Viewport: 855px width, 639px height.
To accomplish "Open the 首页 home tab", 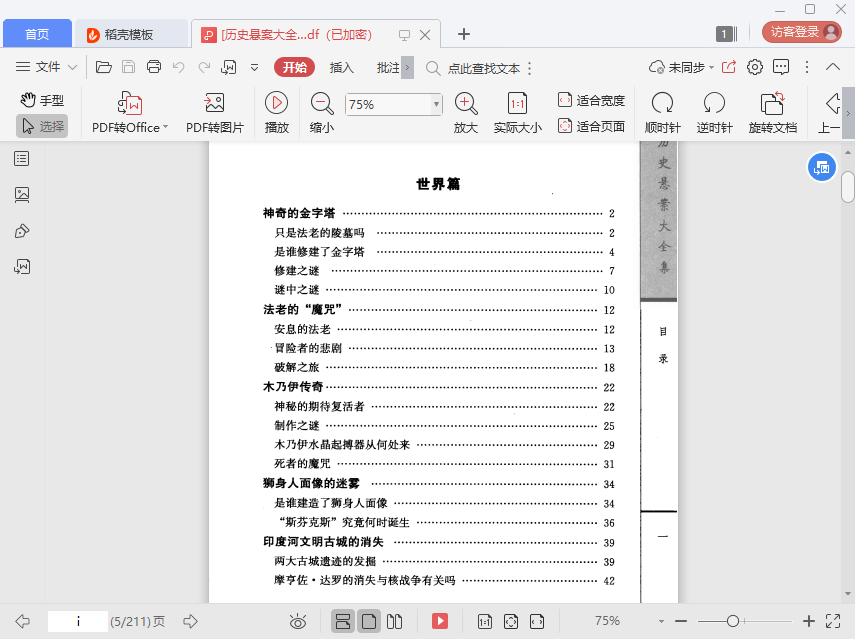I will coord(37,34).
